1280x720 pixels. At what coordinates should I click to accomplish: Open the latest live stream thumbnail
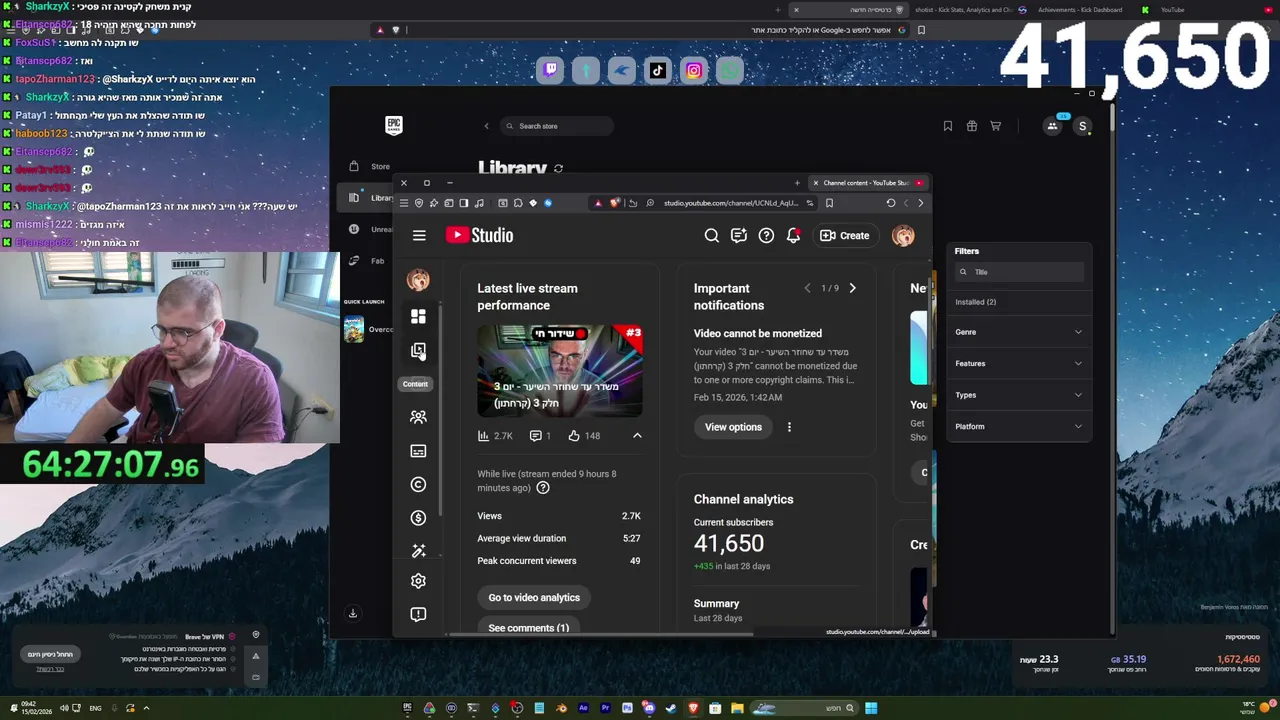click(560, 370)
